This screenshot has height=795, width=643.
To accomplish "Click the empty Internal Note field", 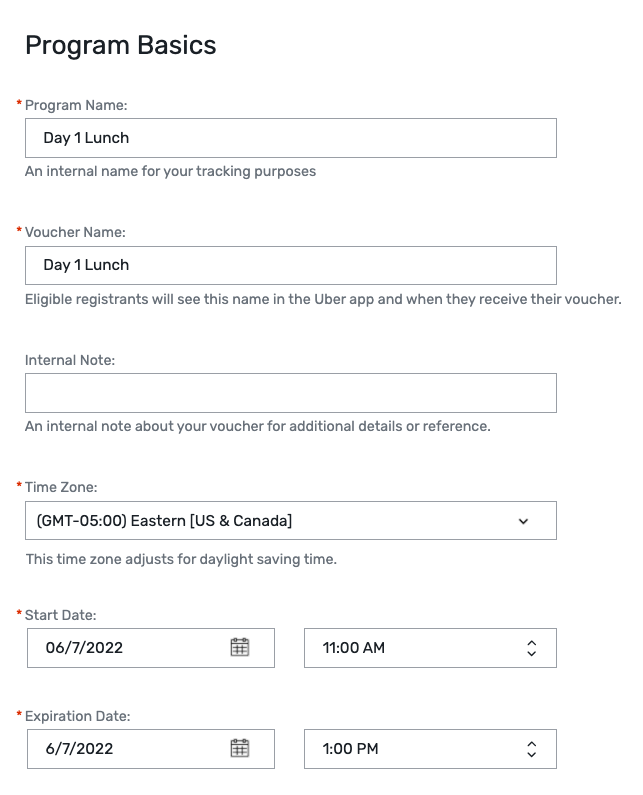I will pos(290,393).
